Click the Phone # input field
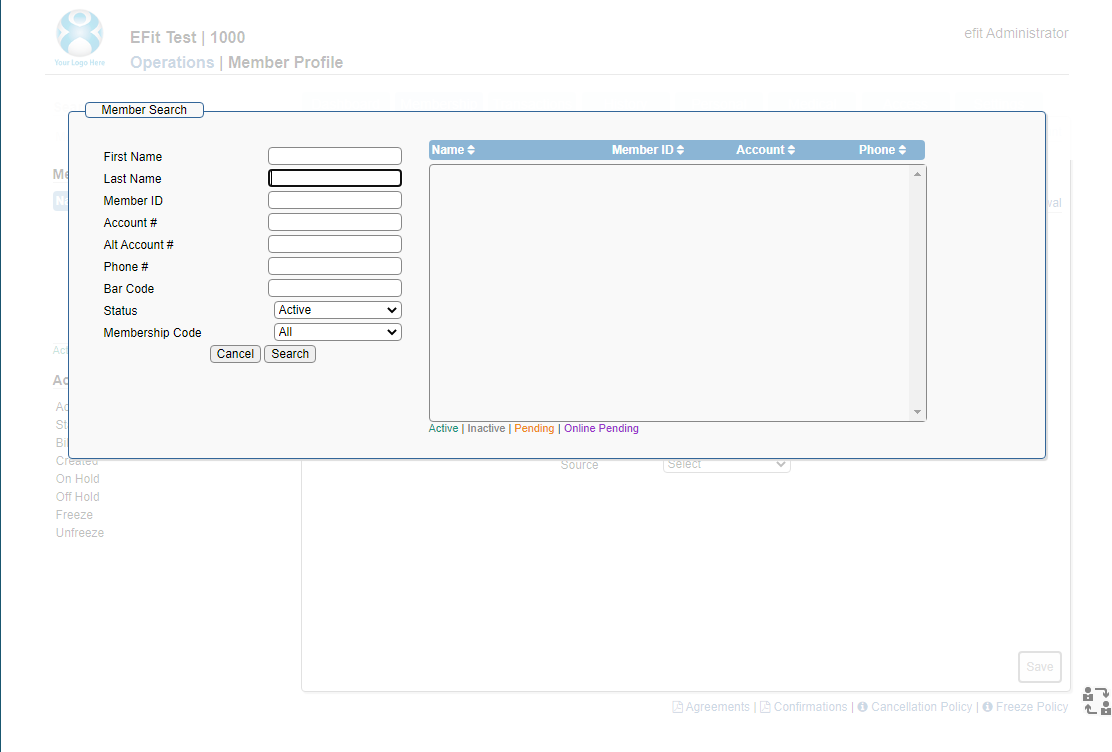1112x752 pixels. tap(335, 266)
